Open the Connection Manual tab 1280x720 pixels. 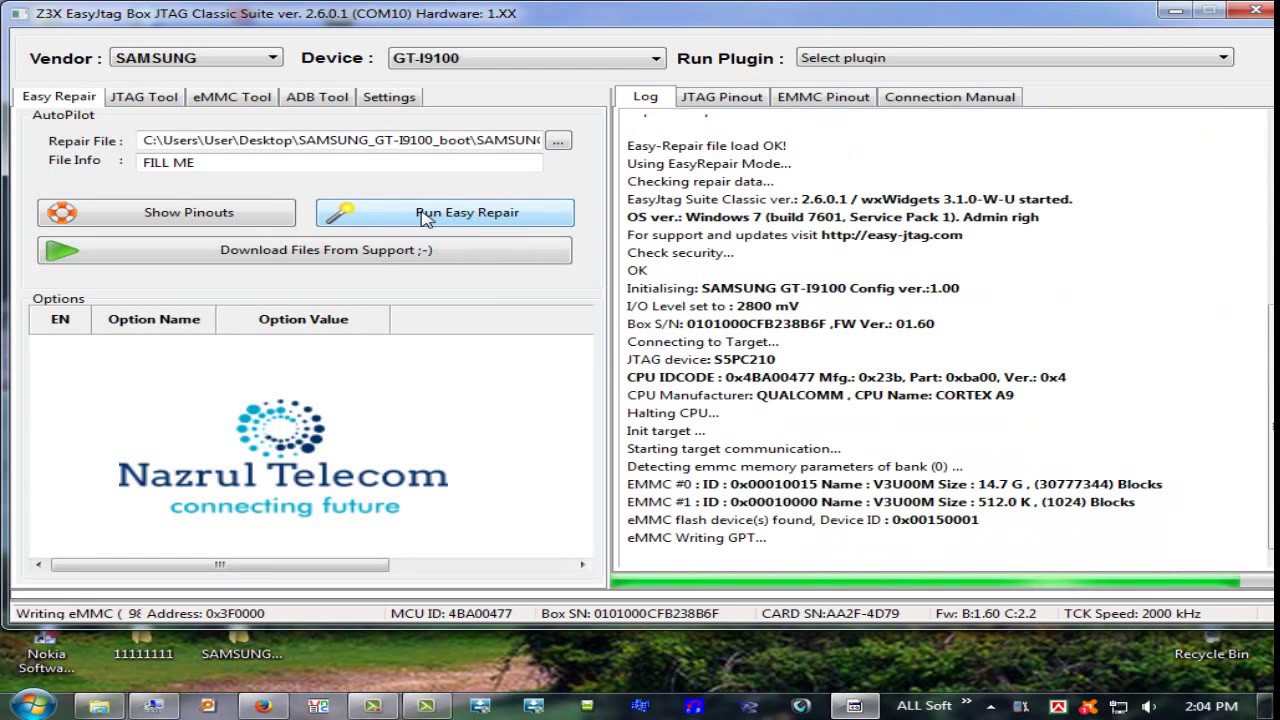[949, 97]
